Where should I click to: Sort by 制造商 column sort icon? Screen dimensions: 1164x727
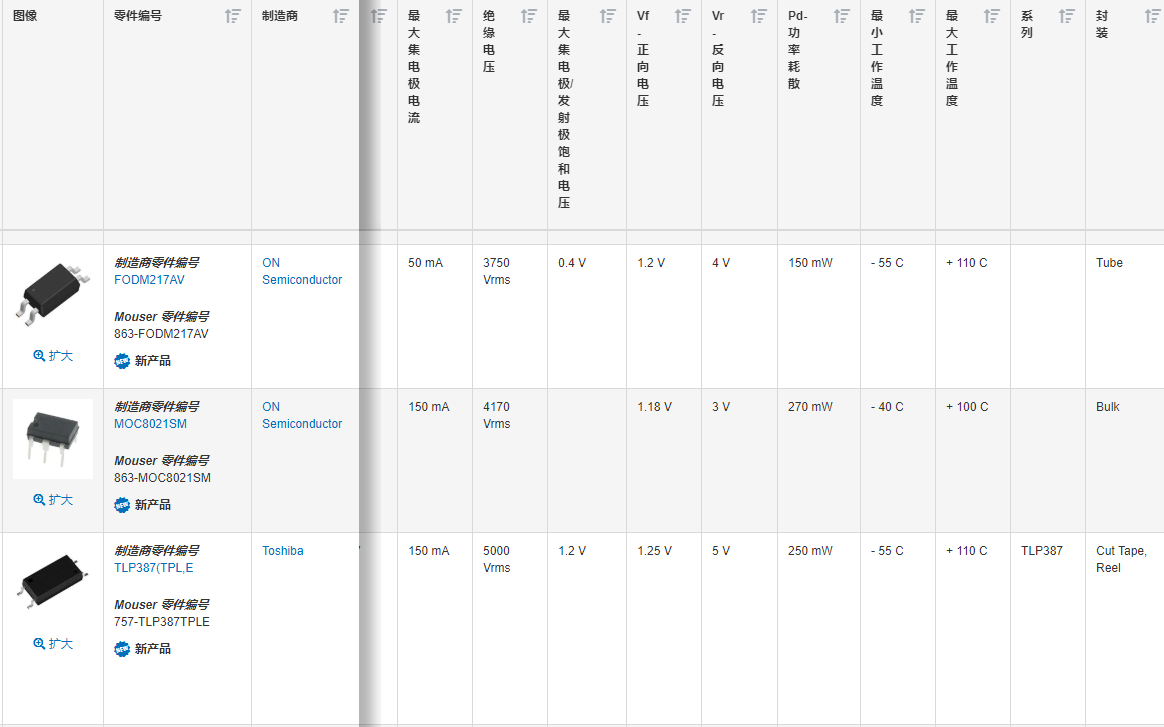pos(341,16)
